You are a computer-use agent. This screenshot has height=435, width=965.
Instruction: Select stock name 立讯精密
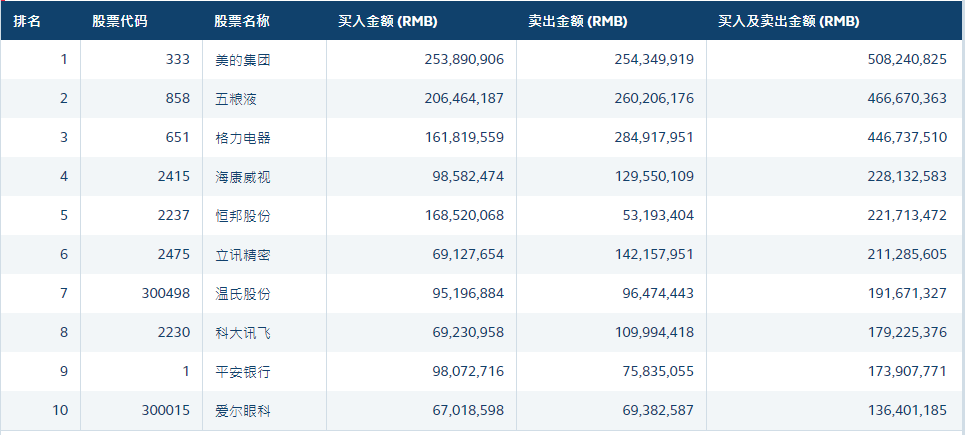click(243, 254)
